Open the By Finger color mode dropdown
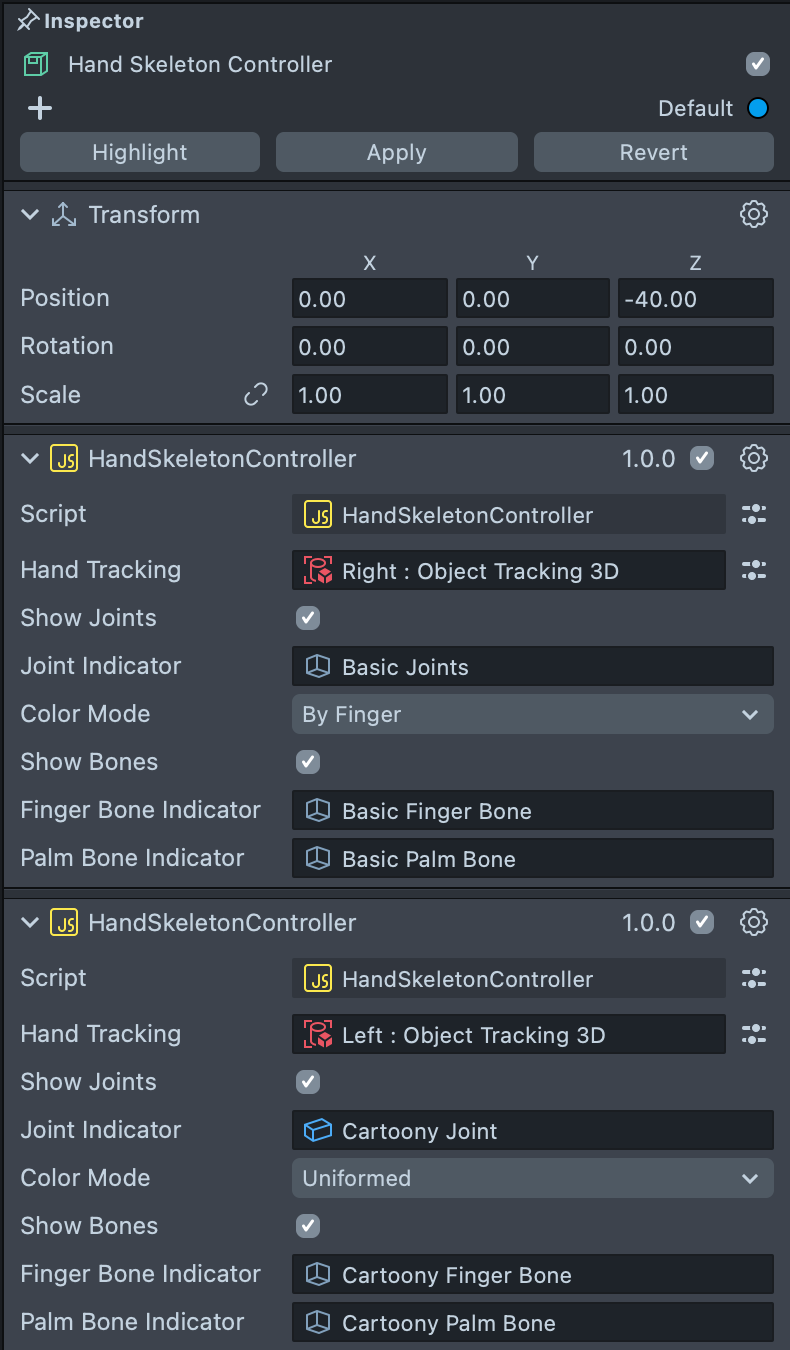The width and height of the screenshot is (790, 1350). pyautogui.click(x=532, y=714)
